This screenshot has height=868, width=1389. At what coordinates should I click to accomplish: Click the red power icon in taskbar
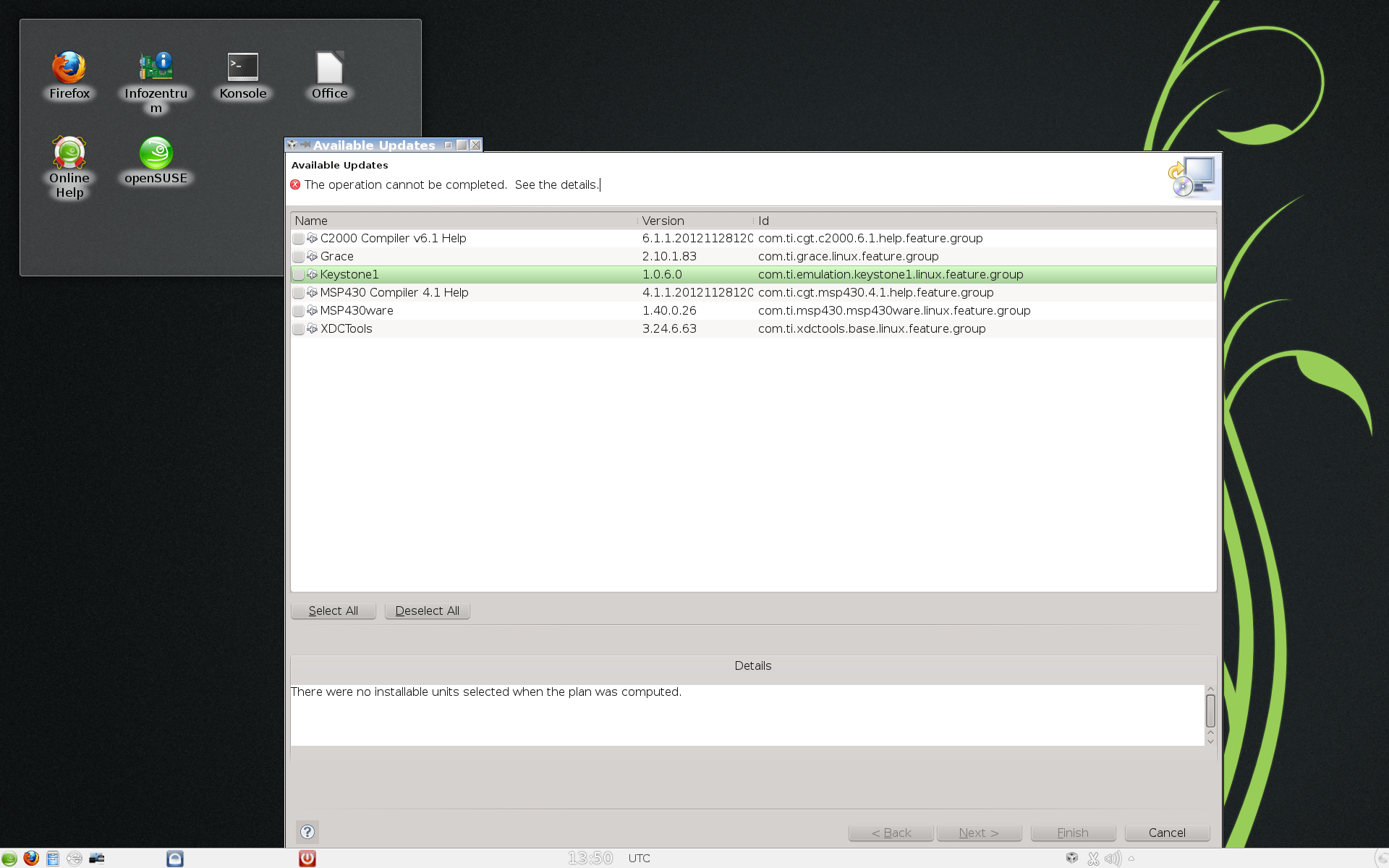(307, 858)
